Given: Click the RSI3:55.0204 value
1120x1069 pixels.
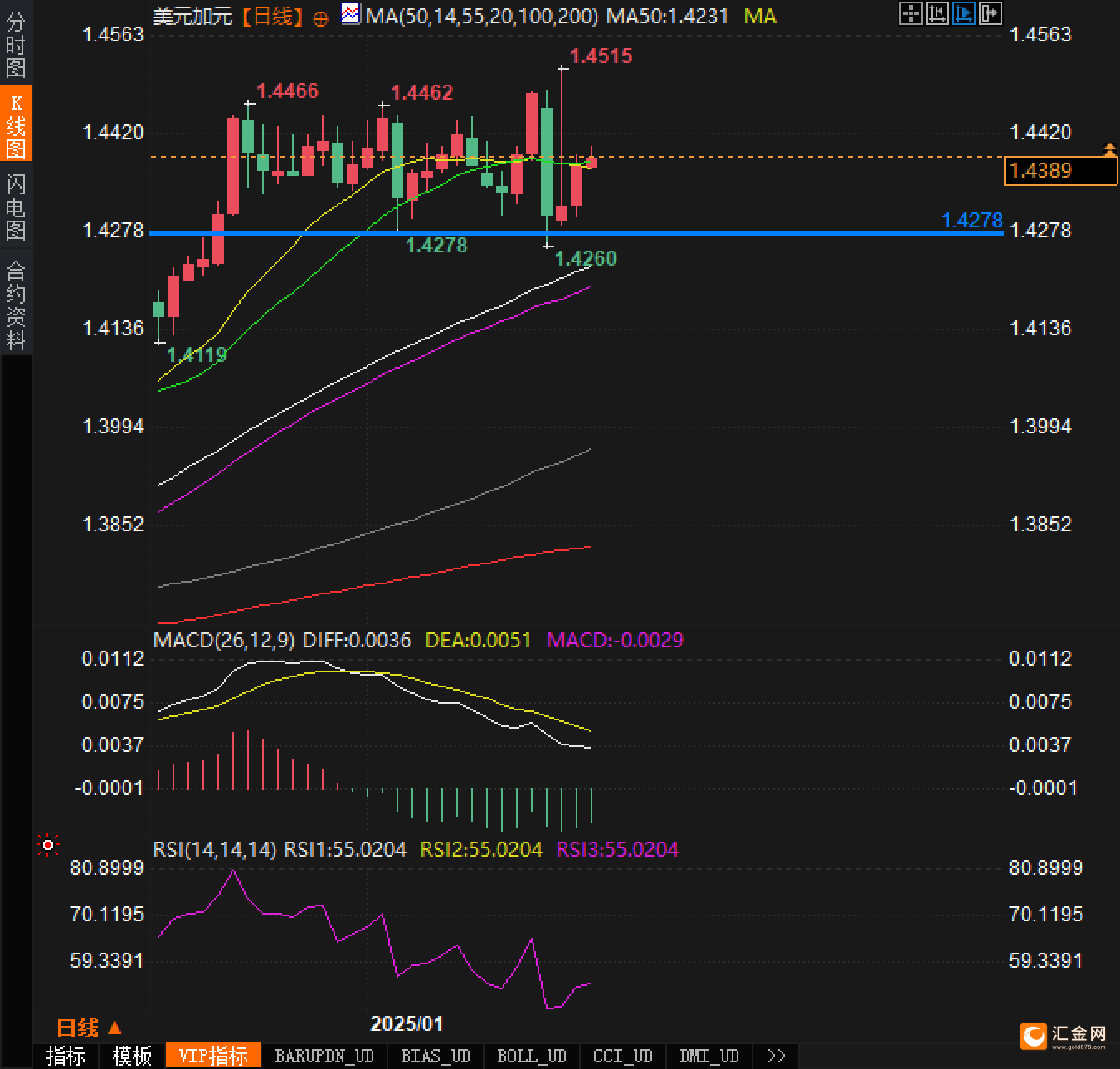Looking at the screenshot, I should 617,849.
